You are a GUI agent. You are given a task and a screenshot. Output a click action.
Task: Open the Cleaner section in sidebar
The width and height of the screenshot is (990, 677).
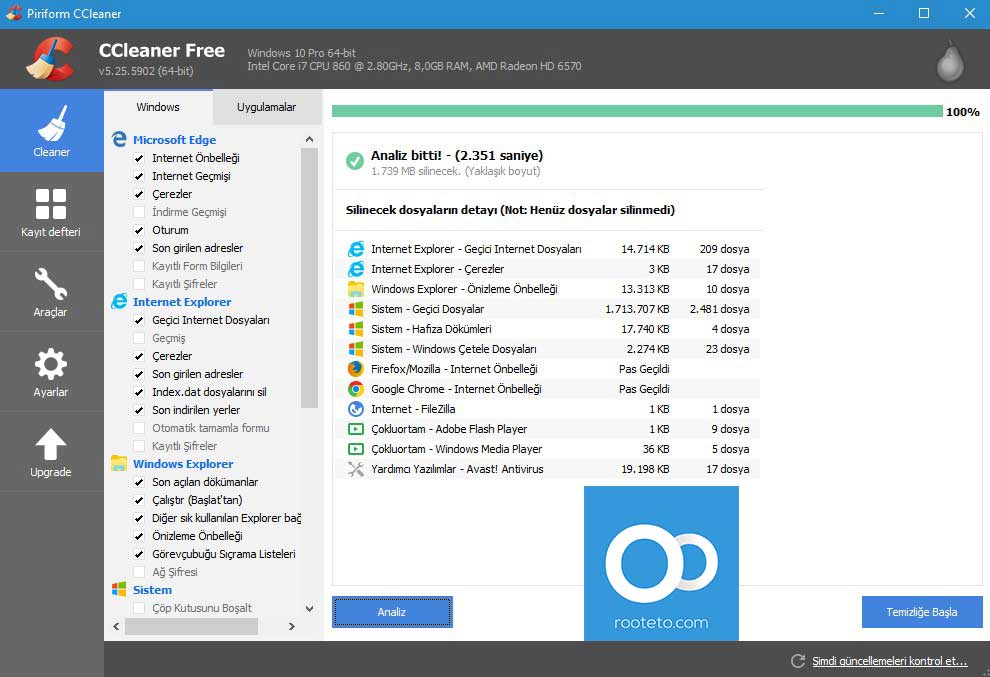coord(52,131)
